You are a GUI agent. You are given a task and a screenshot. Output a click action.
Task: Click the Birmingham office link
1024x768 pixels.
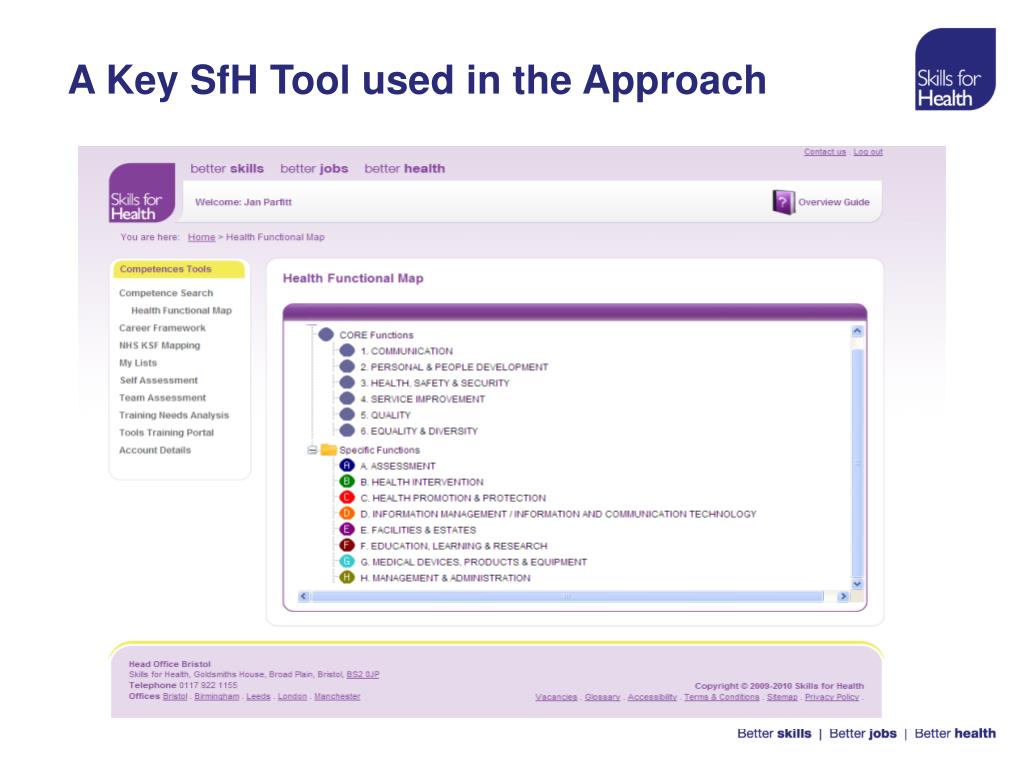coord(217,696)
